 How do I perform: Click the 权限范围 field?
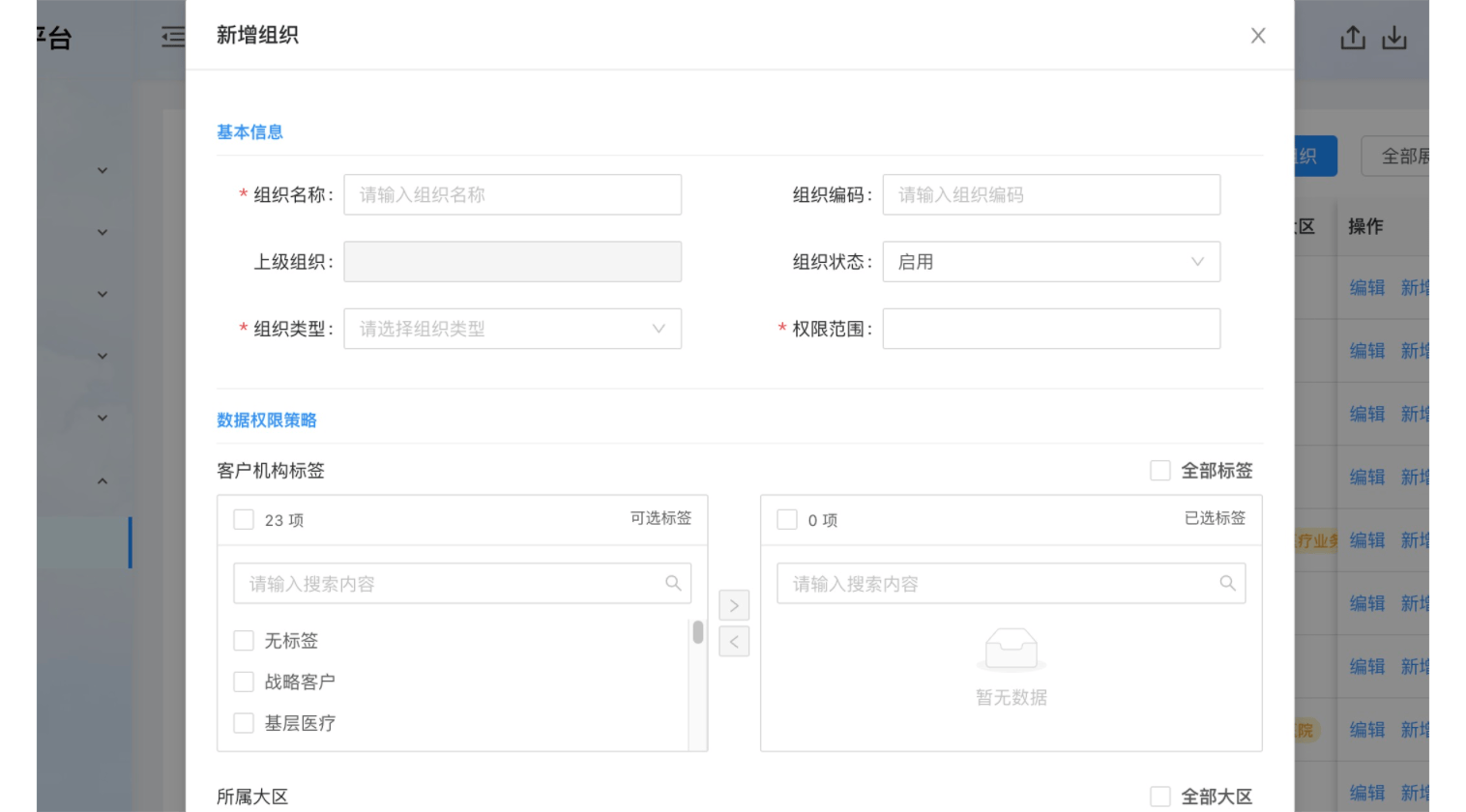(x=1051, y=329)
